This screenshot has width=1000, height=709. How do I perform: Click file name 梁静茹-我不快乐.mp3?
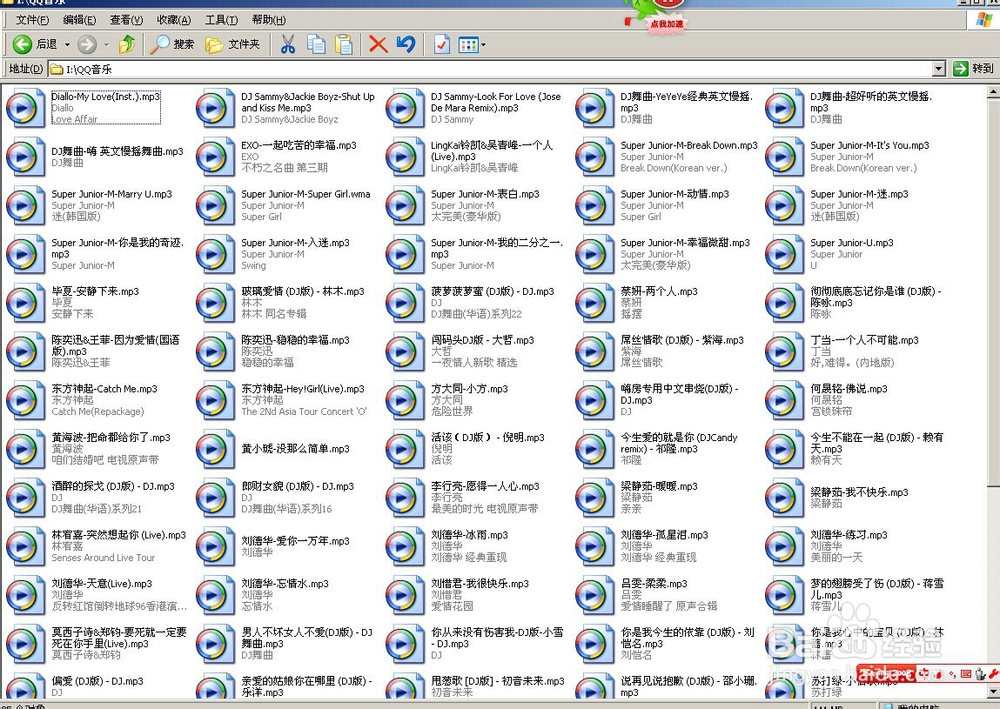(x=859, y=492)
